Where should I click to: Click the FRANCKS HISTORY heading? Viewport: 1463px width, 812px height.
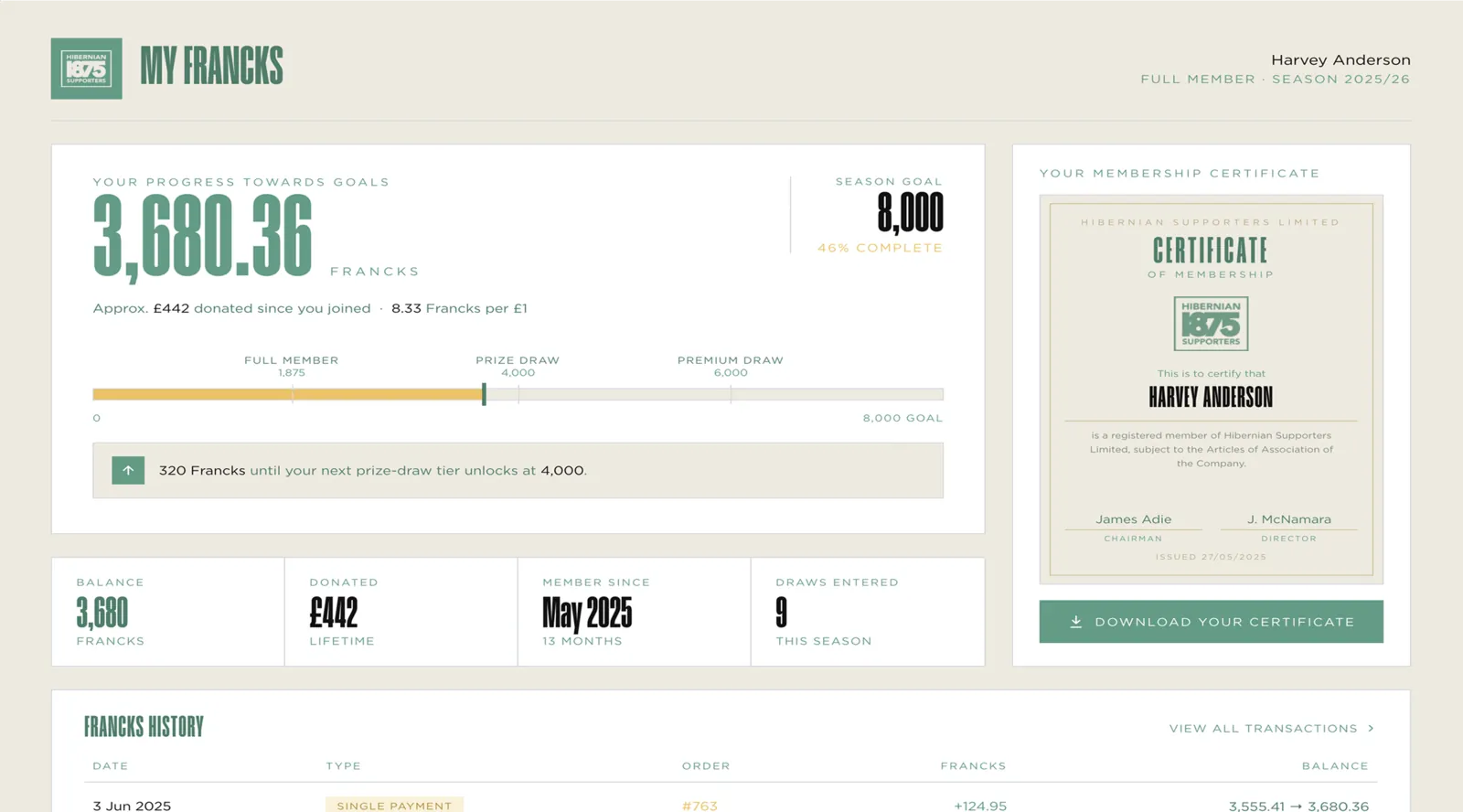(144, 727)
